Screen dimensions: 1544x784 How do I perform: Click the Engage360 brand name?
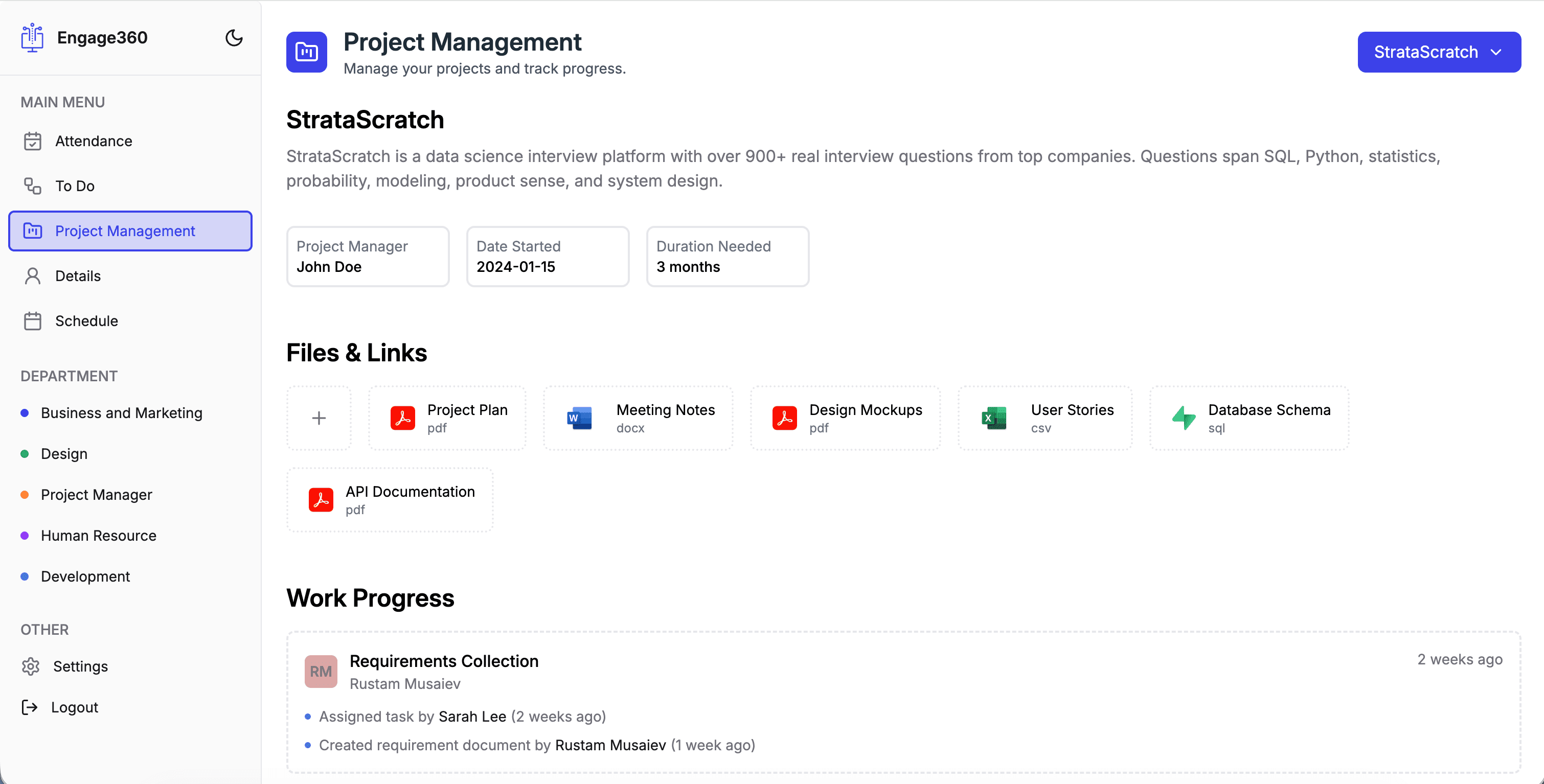102,38
